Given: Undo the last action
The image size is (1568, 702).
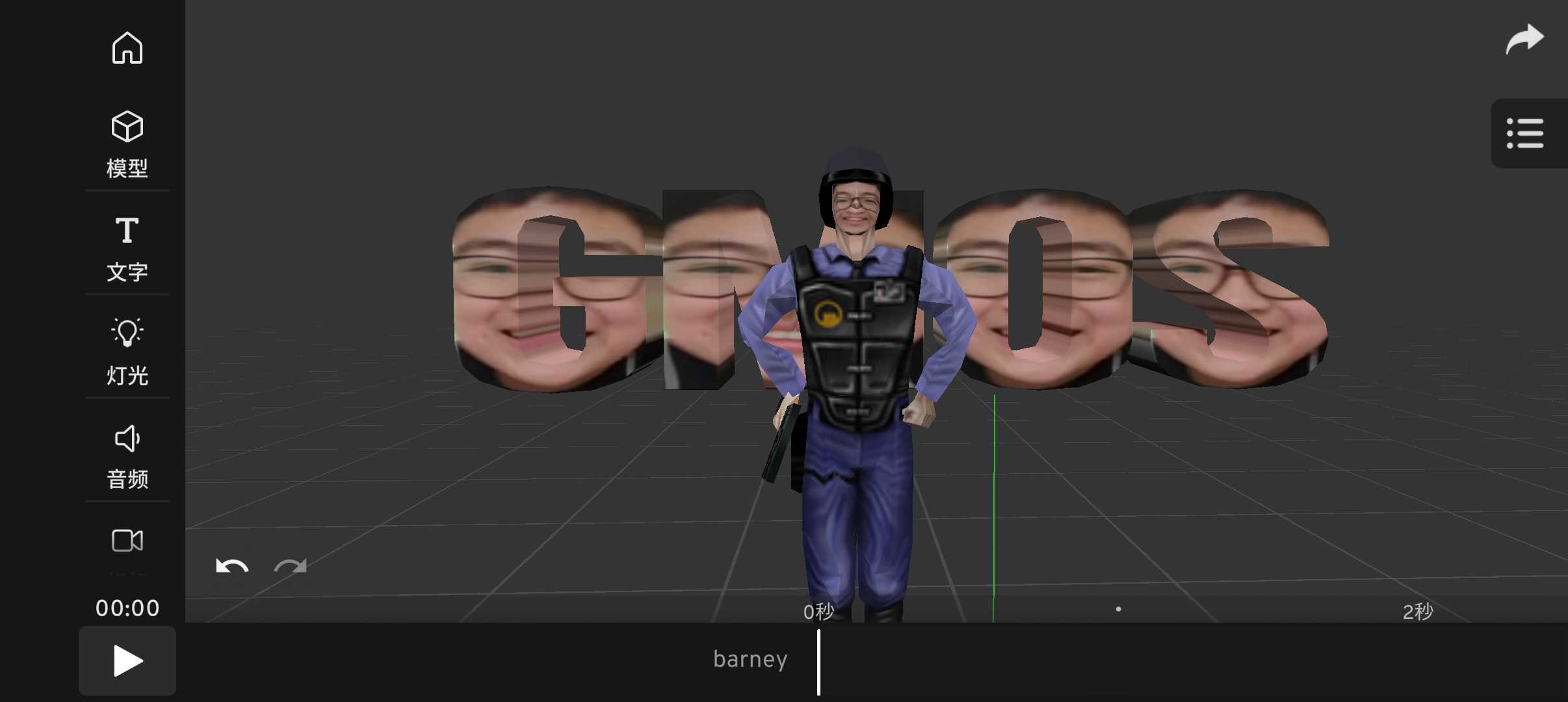Looking at the screenshot, I should click(x=231, y=567).
